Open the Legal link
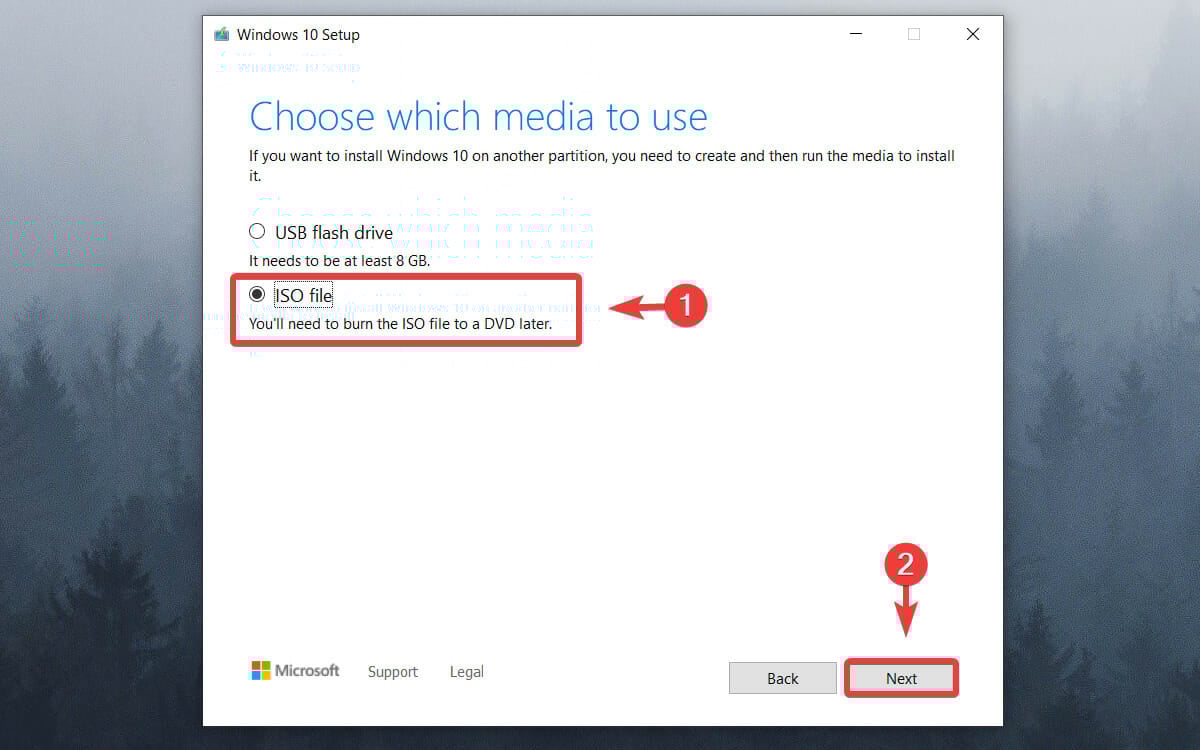Image resolution: width=1200 pixels, height=750 pixels. (x=466, y=672)
